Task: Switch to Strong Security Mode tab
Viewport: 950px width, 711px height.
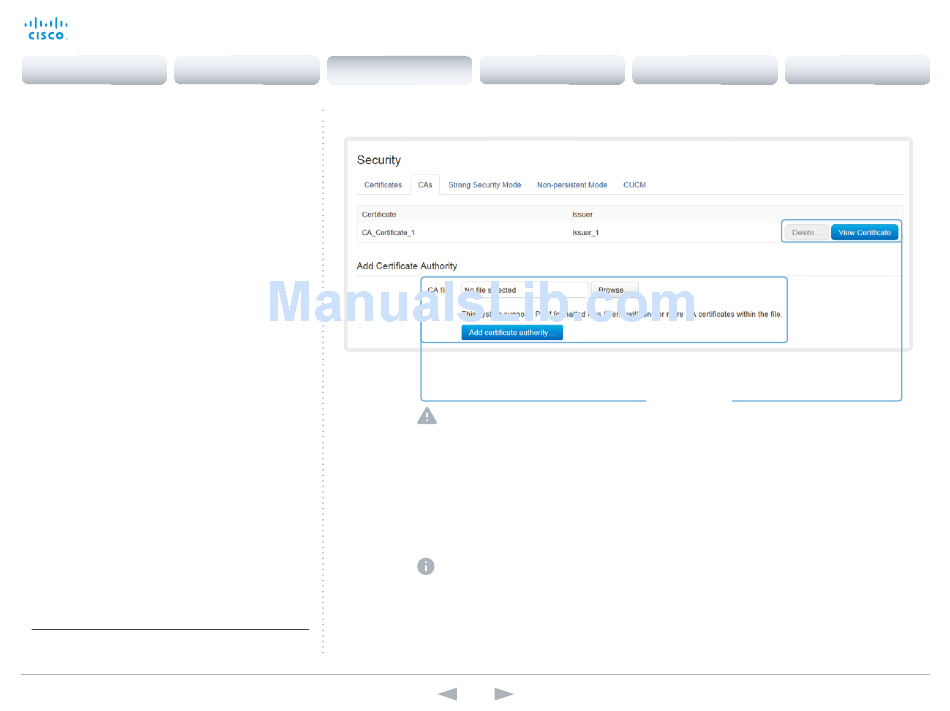Action: pos(485,185)
